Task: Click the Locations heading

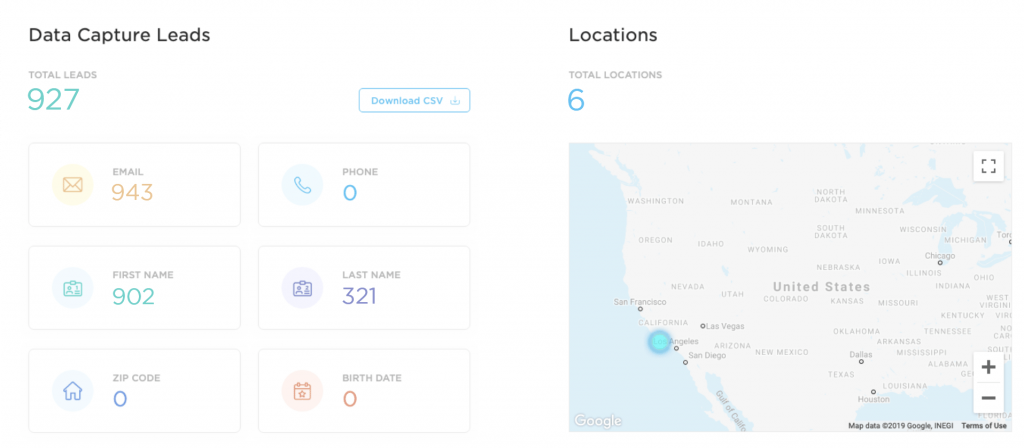Action: click(613, 35)
